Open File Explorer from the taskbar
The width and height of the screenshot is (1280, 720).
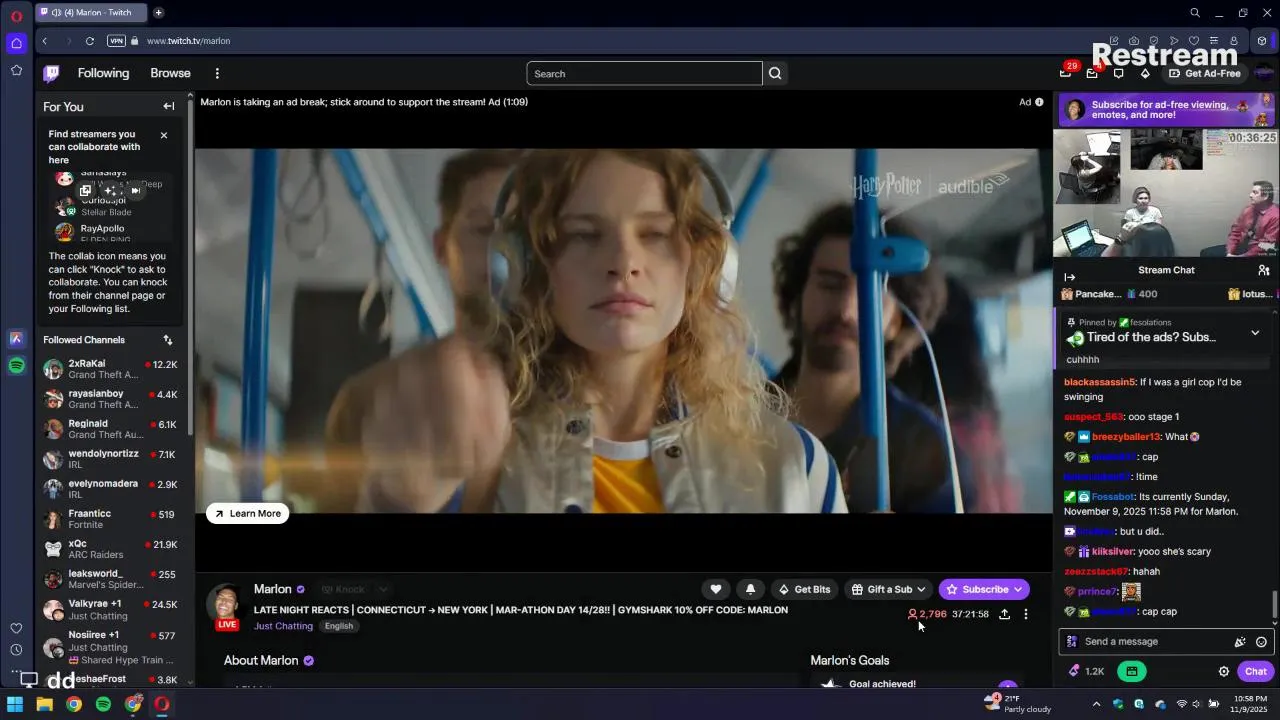44,704
